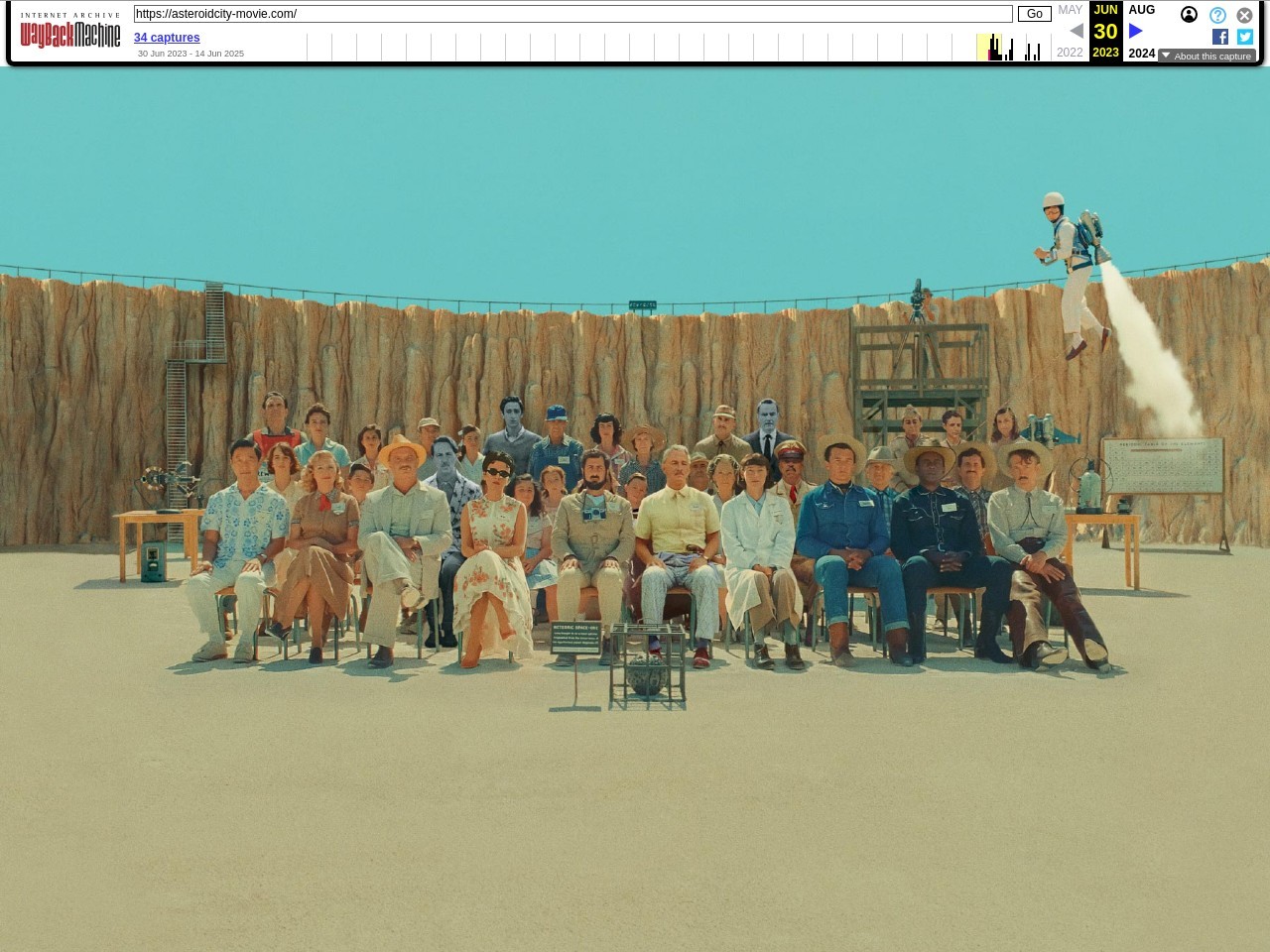Click the Go button
This screenshot has height=952, width=1270.
coord(1035,14)
